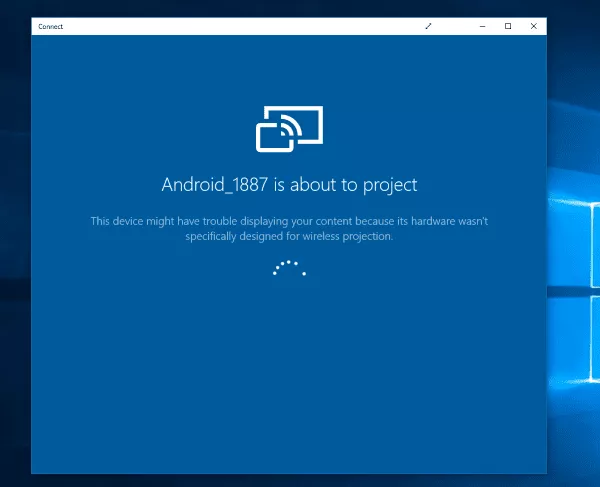Minimize the Connect window
Image resolution: width=600 pixels, height=487 pixels.
tap(482, 26)
